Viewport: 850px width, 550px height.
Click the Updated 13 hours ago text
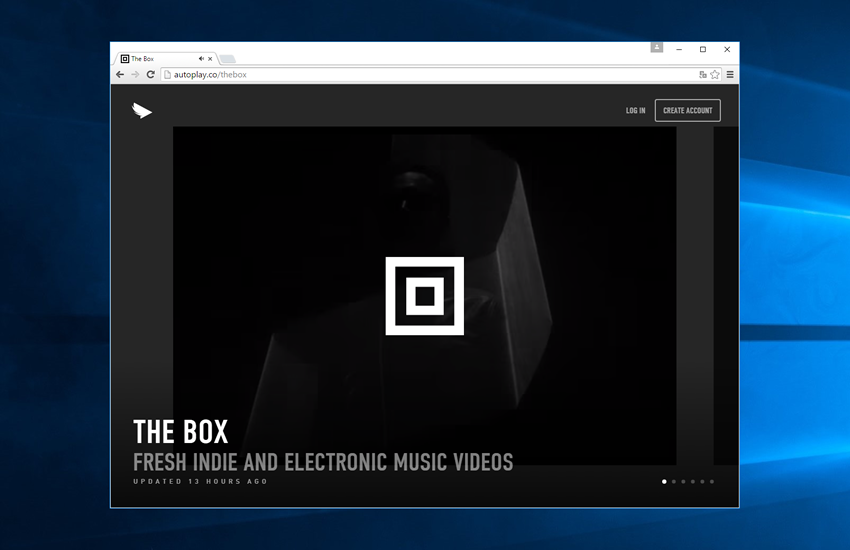tap(201, 481)
